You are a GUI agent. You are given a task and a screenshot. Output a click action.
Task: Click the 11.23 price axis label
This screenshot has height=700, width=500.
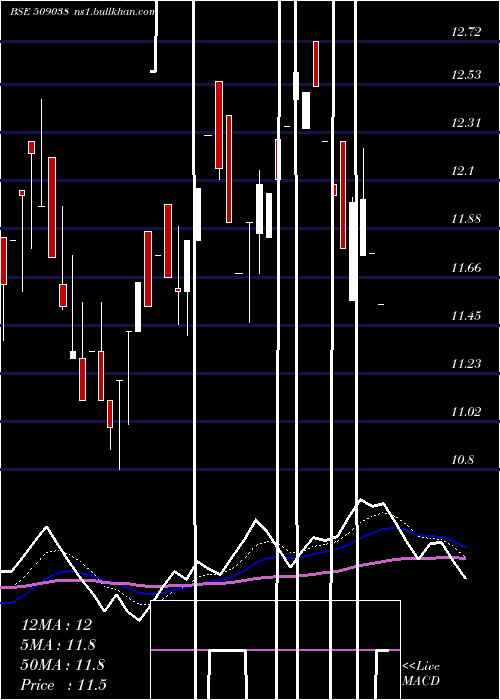click(466, 364)
